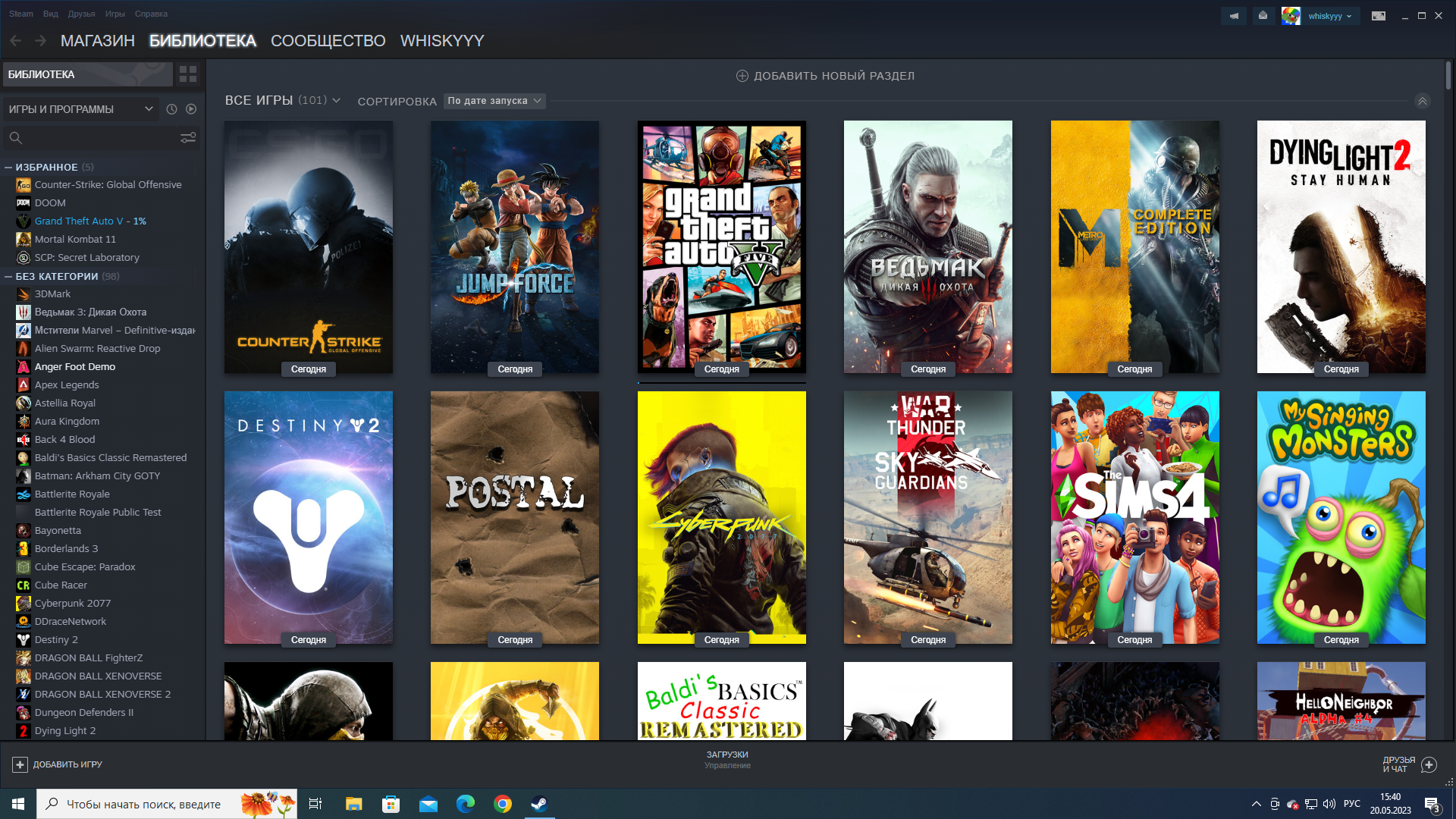Launch Google Chrome from taskbar

pyautogui.click(x=503, y=804)
